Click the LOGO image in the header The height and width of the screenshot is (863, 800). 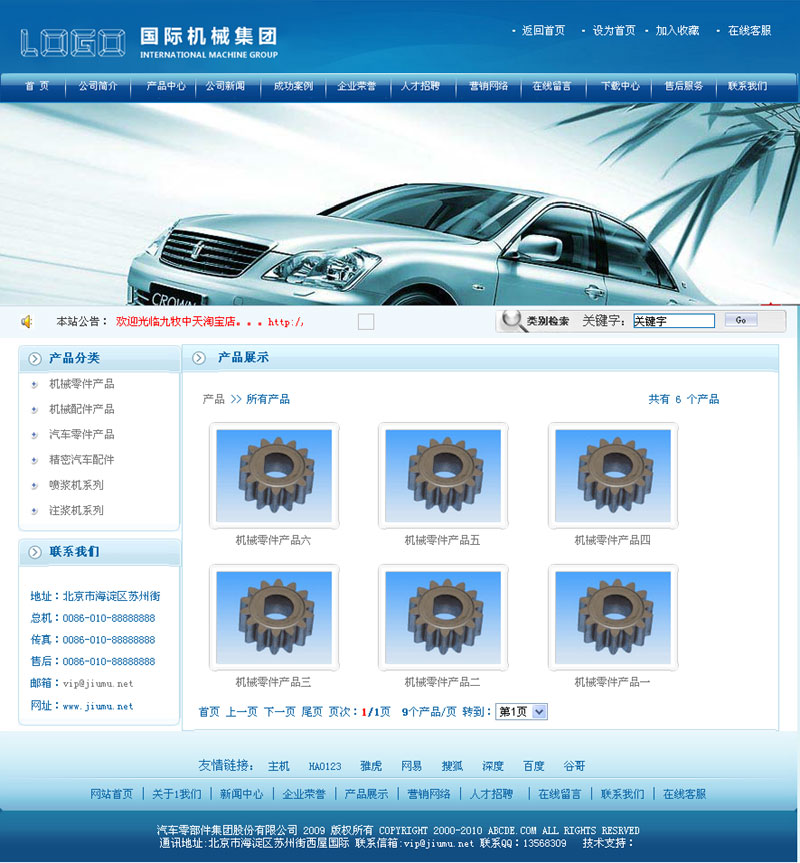73,43
